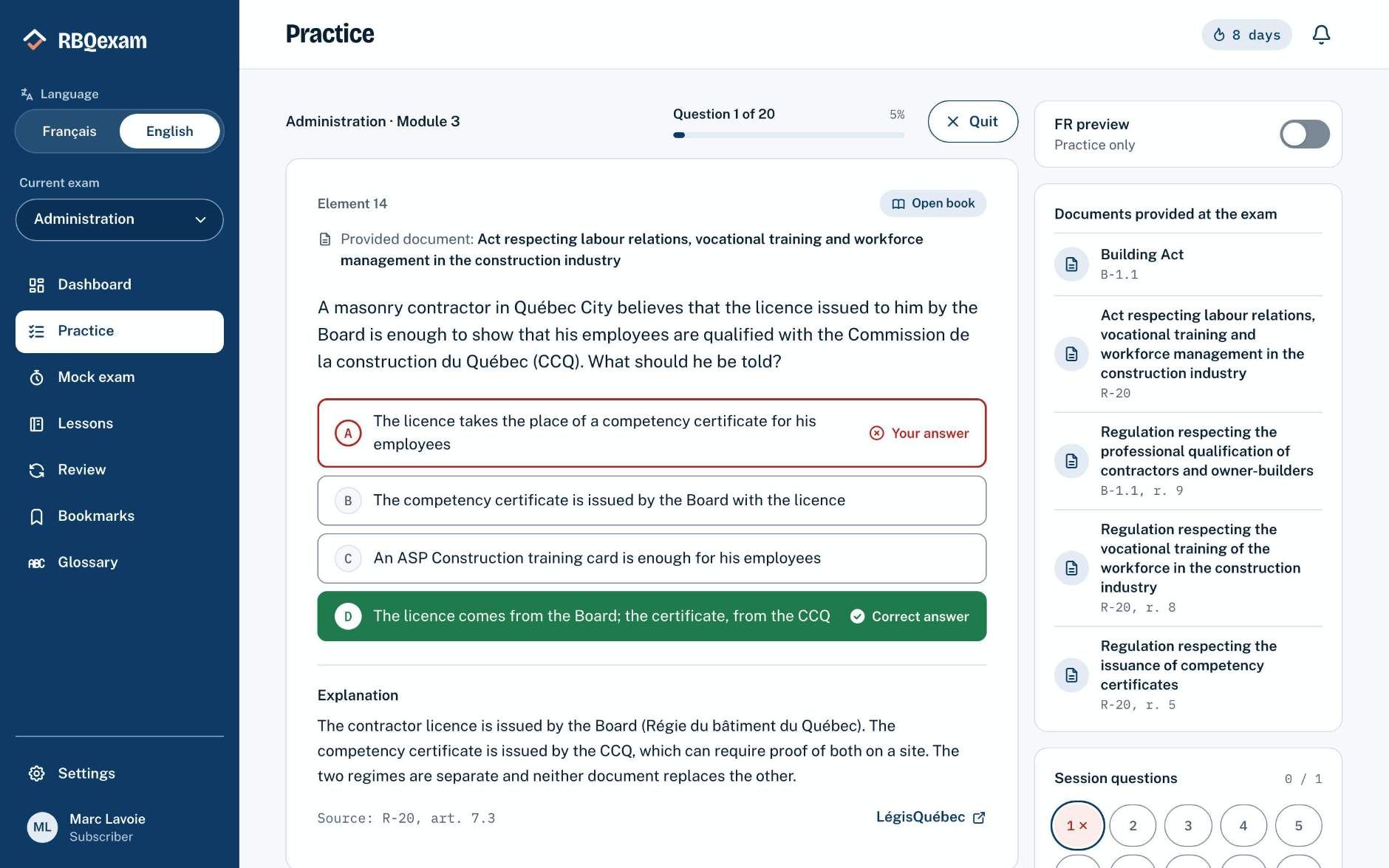Select answer B about Board-issued certificate
The width and height of the screenshot is (1389, 868).
pyautogui.click(x=652, y=501)
